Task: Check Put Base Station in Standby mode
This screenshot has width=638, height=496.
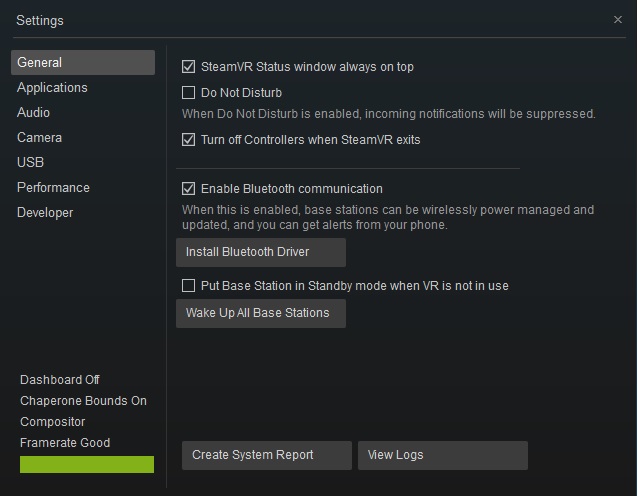Action: coord(188,286)
